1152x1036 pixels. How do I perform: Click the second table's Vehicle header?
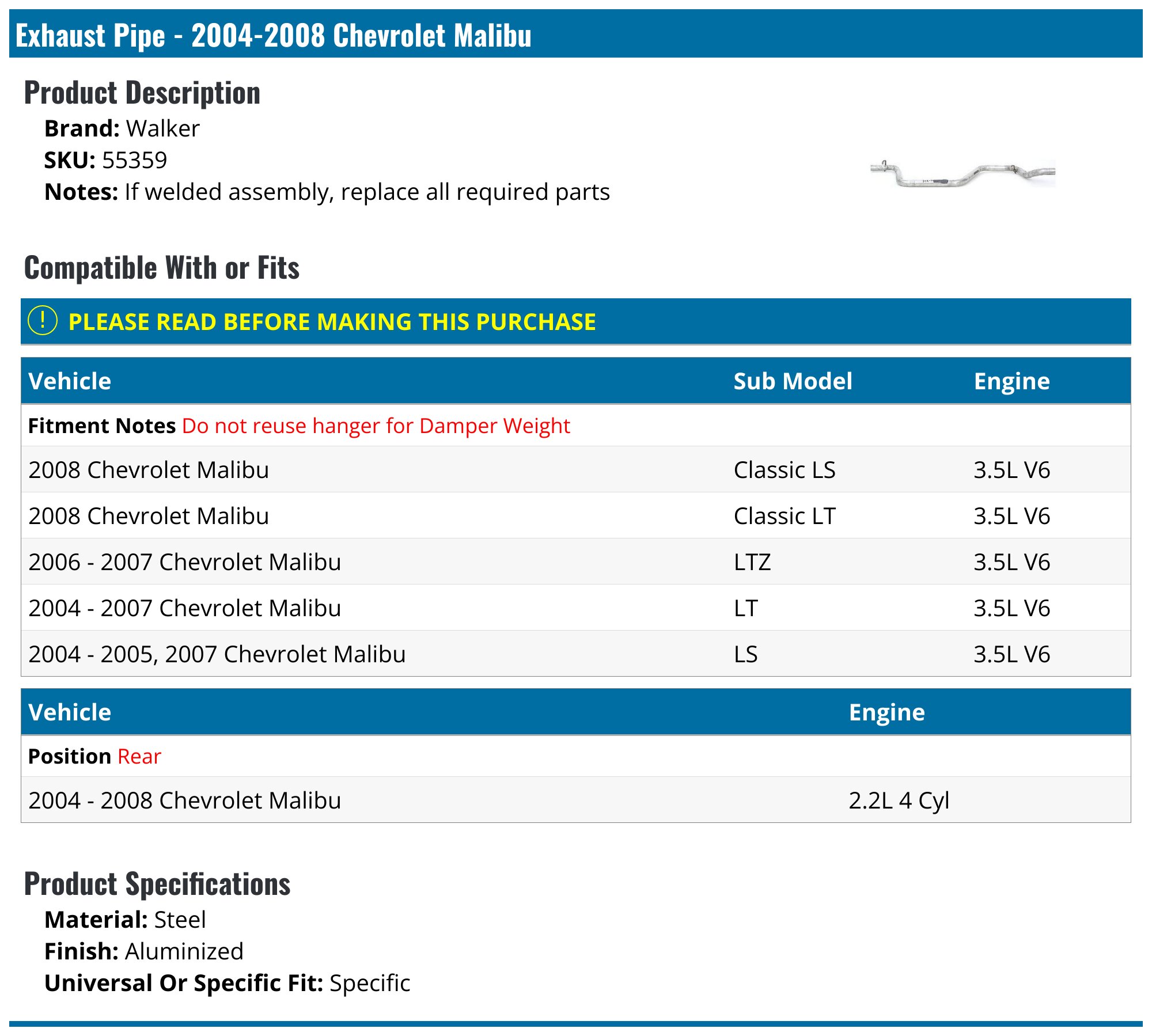click(70, 712)
